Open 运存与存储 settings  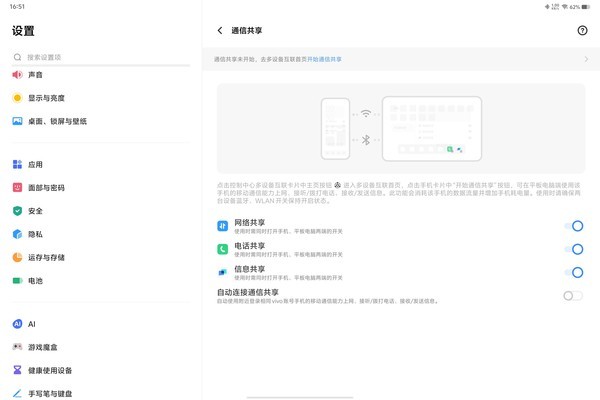click(101, 257)
